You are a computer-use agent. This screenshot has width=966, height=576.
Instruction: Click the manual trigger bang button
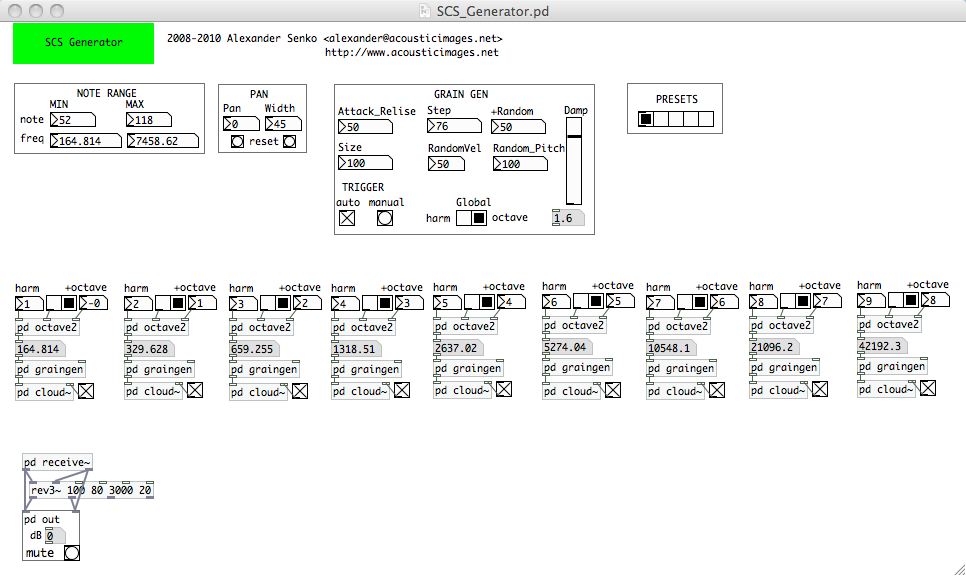pyautogui.click(x=385, y=218)
